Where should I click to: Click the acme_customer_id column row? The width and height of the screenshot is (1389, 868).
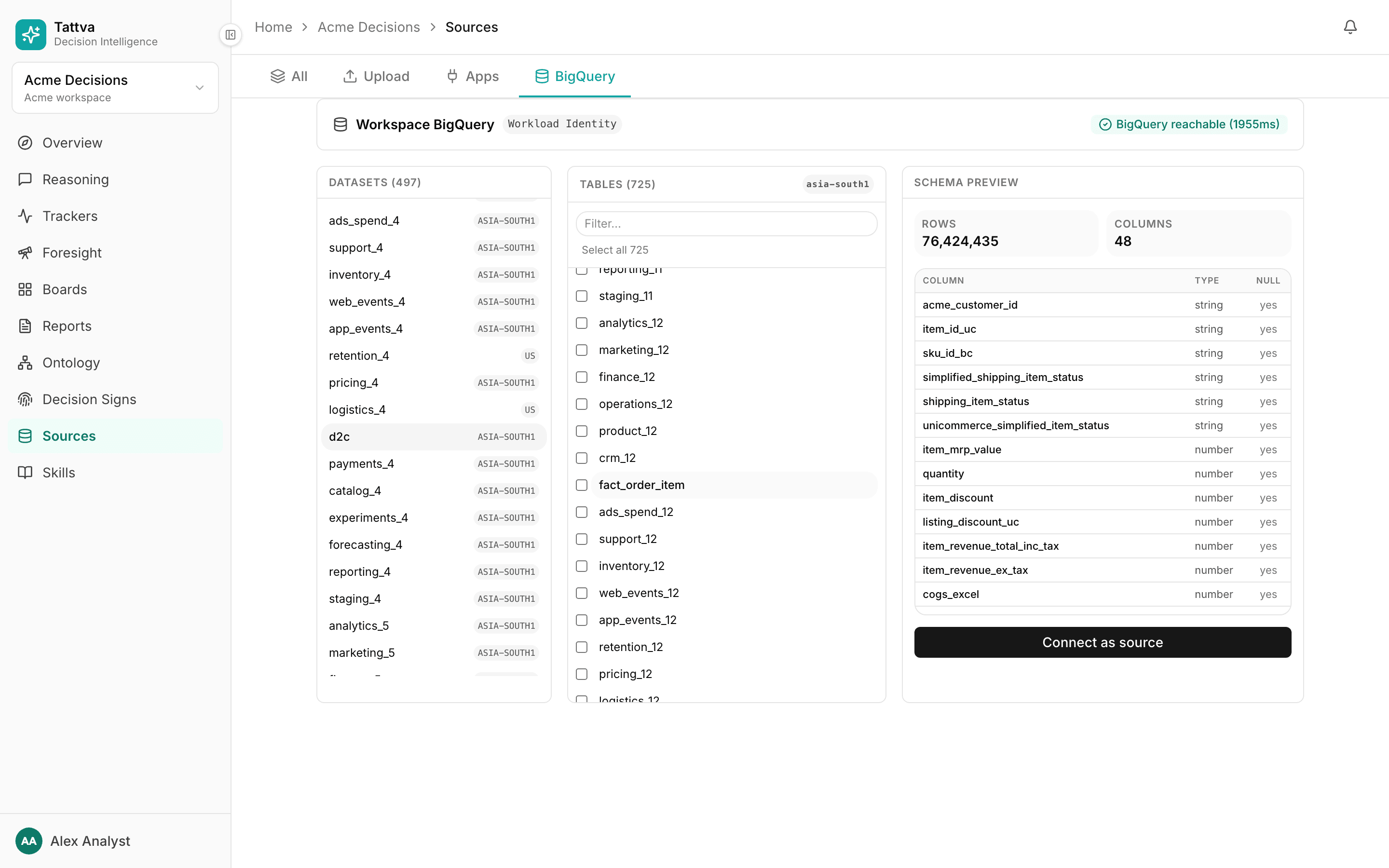click(x=1103, y=305)
